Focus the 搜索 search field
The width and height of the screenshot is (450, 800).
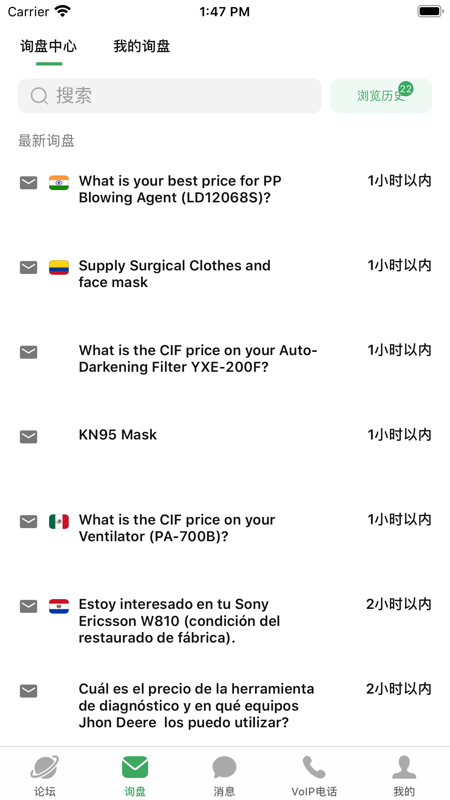tap(169, 96)
